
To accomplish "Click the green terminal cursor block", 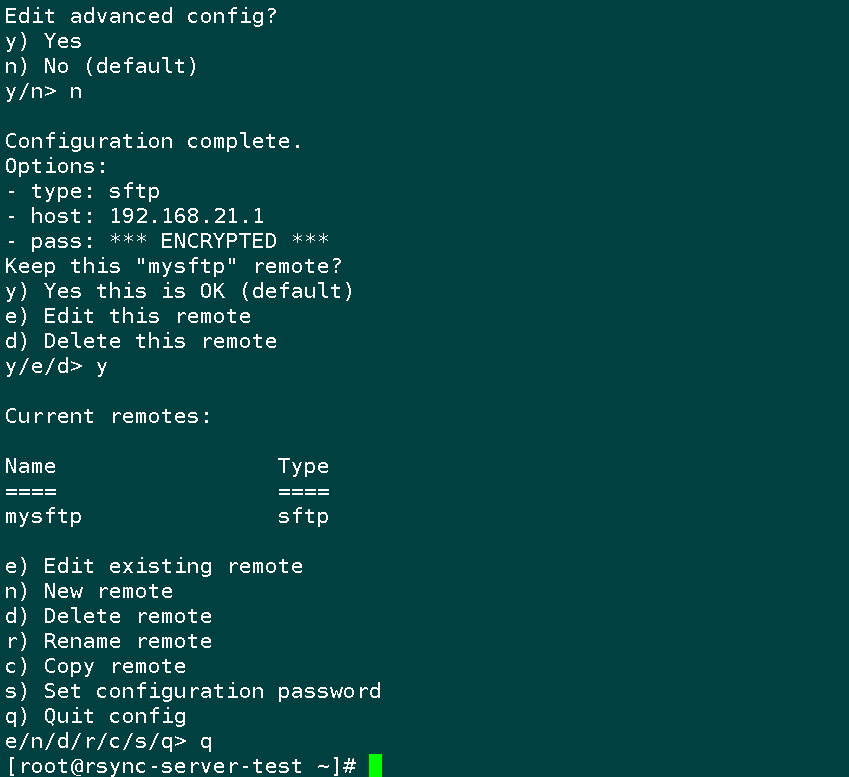I will coord(375,765).
